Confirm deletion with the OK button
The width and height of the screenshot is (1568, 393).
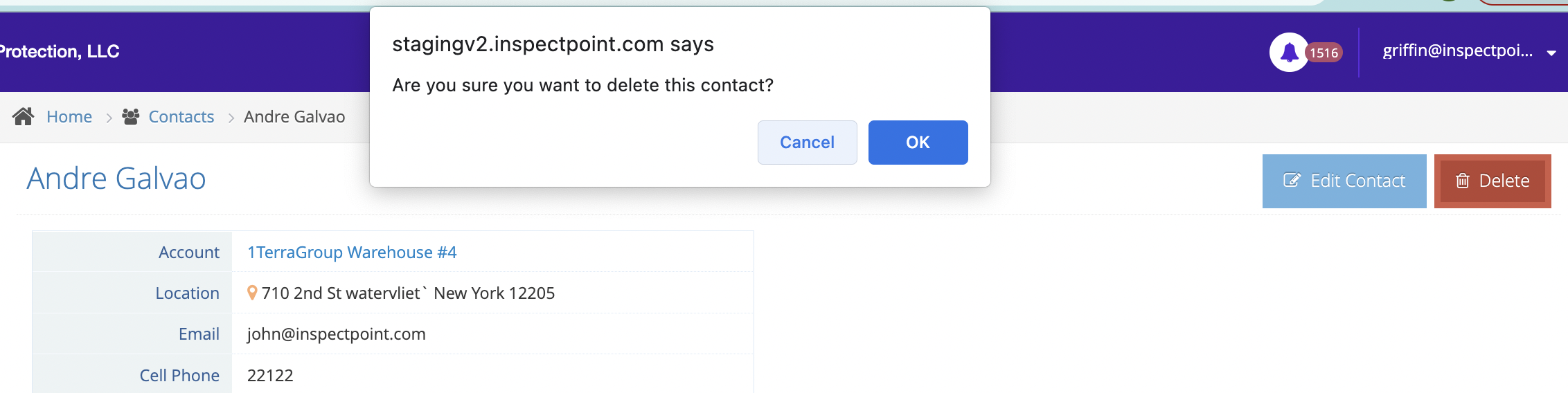918,143
